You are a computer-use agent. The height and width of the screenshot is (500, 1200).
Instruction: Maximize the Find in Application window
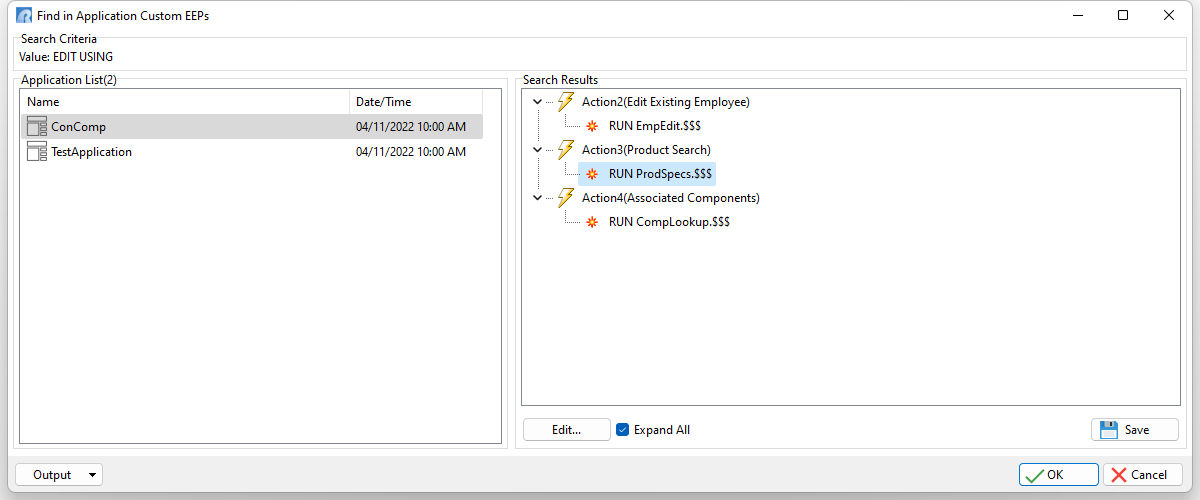point(1123,15)
